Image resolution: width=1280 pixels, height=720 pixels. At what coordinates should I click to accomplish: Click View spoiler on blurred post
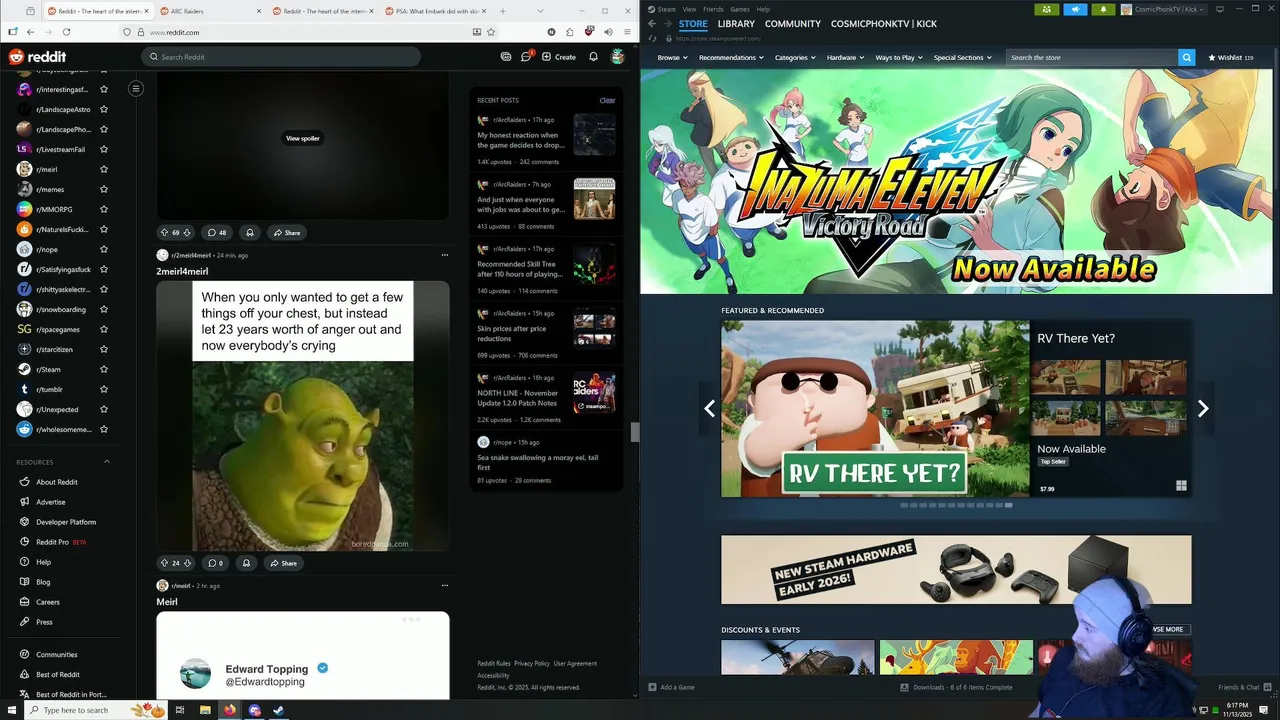tap(303, 138)
